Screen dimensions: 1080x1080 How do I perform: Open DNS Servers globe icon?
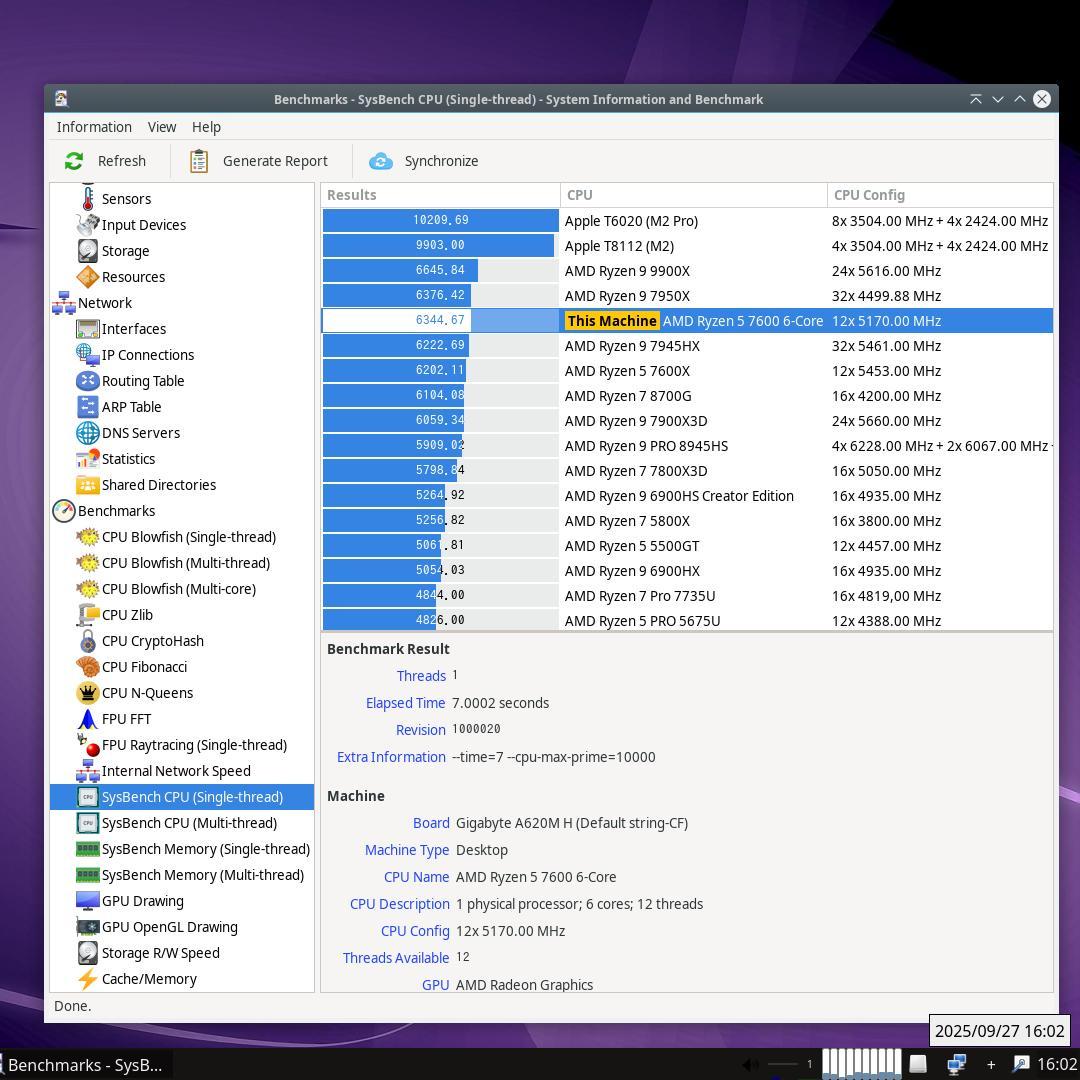tap(88, 433)
